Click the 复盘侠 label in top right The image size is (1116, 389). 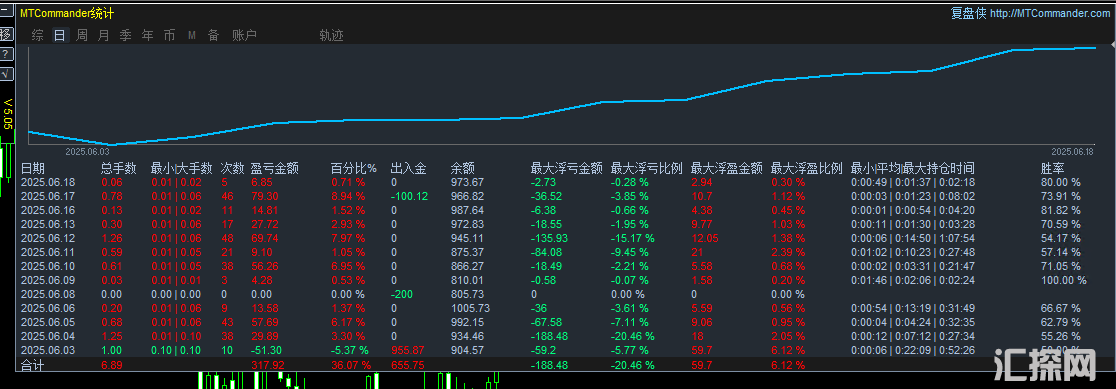(x=969, y=14)
